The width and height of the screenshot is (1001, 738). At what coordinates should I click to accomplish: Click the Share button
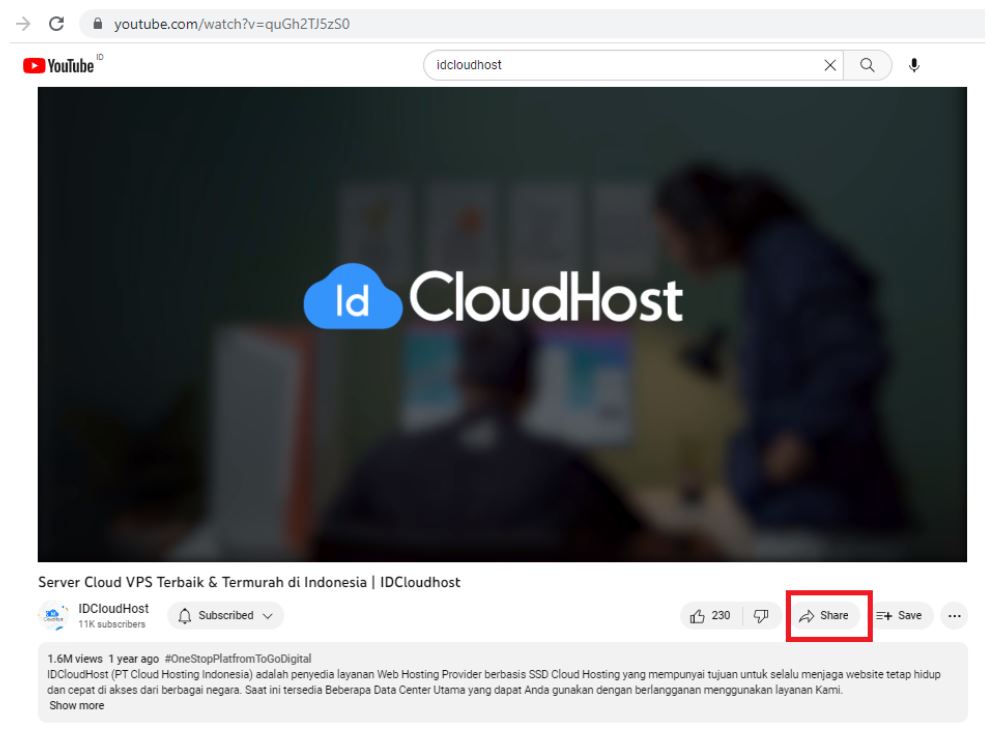(823, 616)
